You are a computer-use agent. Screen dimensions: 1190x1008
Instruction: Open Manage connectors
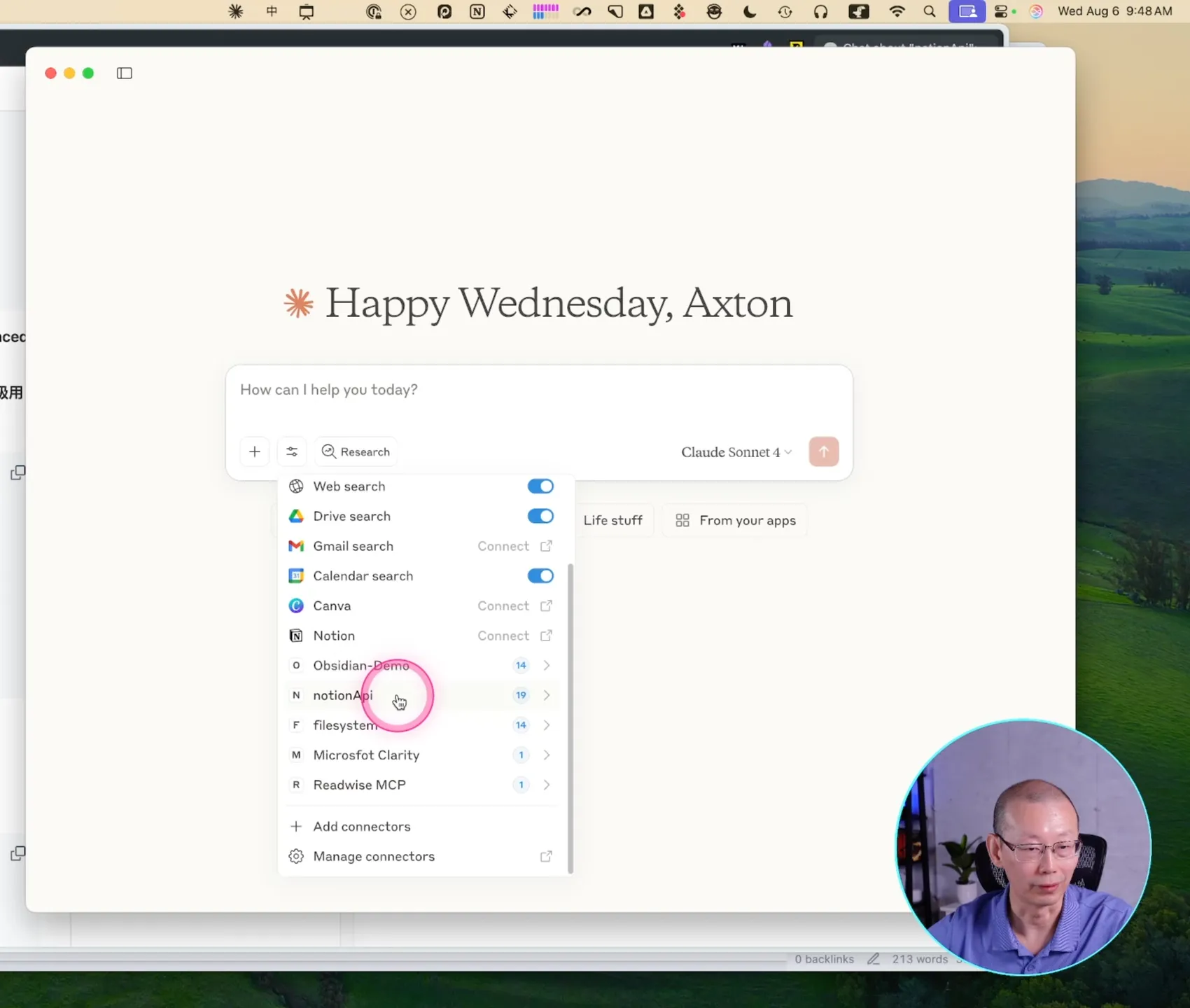[423, 857]
